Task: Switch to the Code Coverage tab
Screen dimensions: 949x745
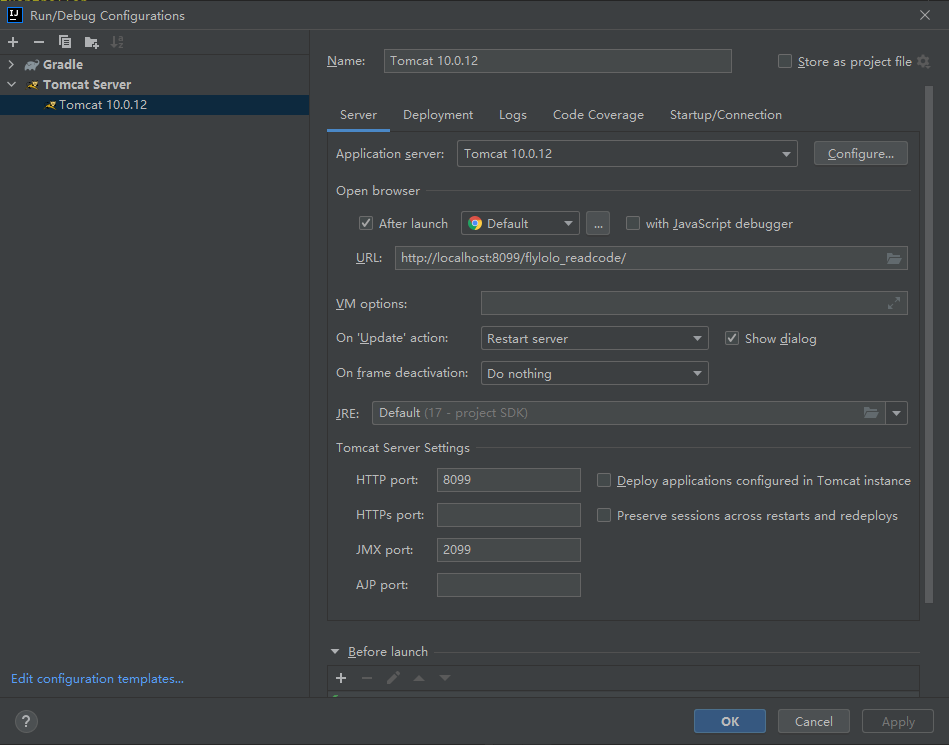Action: [x=598, y=115]
